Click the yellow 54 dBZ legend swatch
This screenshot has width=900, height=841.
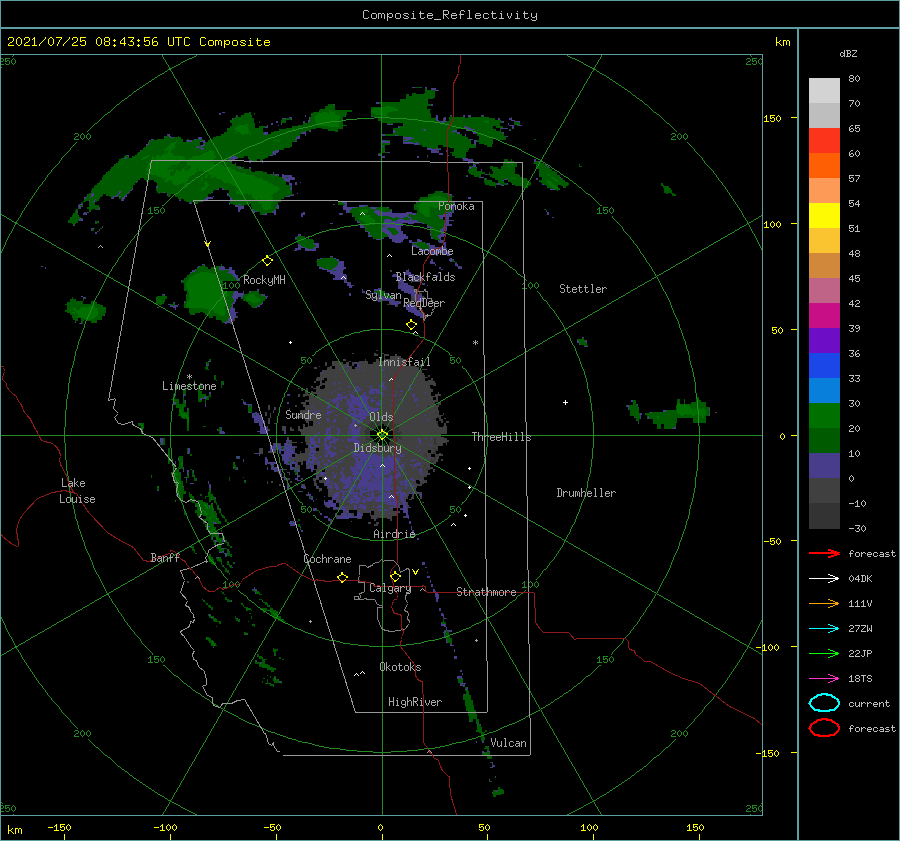824,215
